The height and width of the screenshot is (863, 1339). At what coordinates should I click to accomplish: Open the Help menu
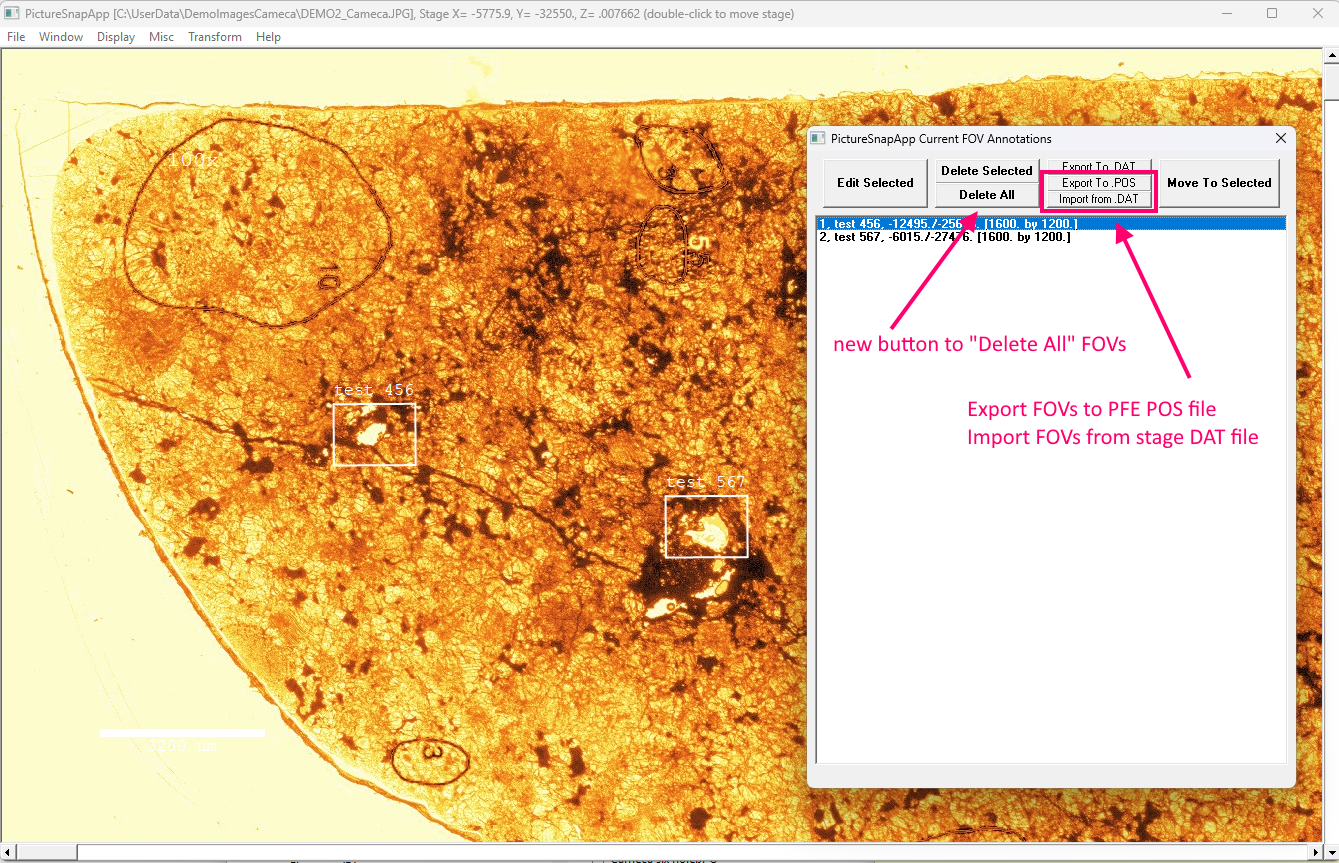(x=268, y=37)
